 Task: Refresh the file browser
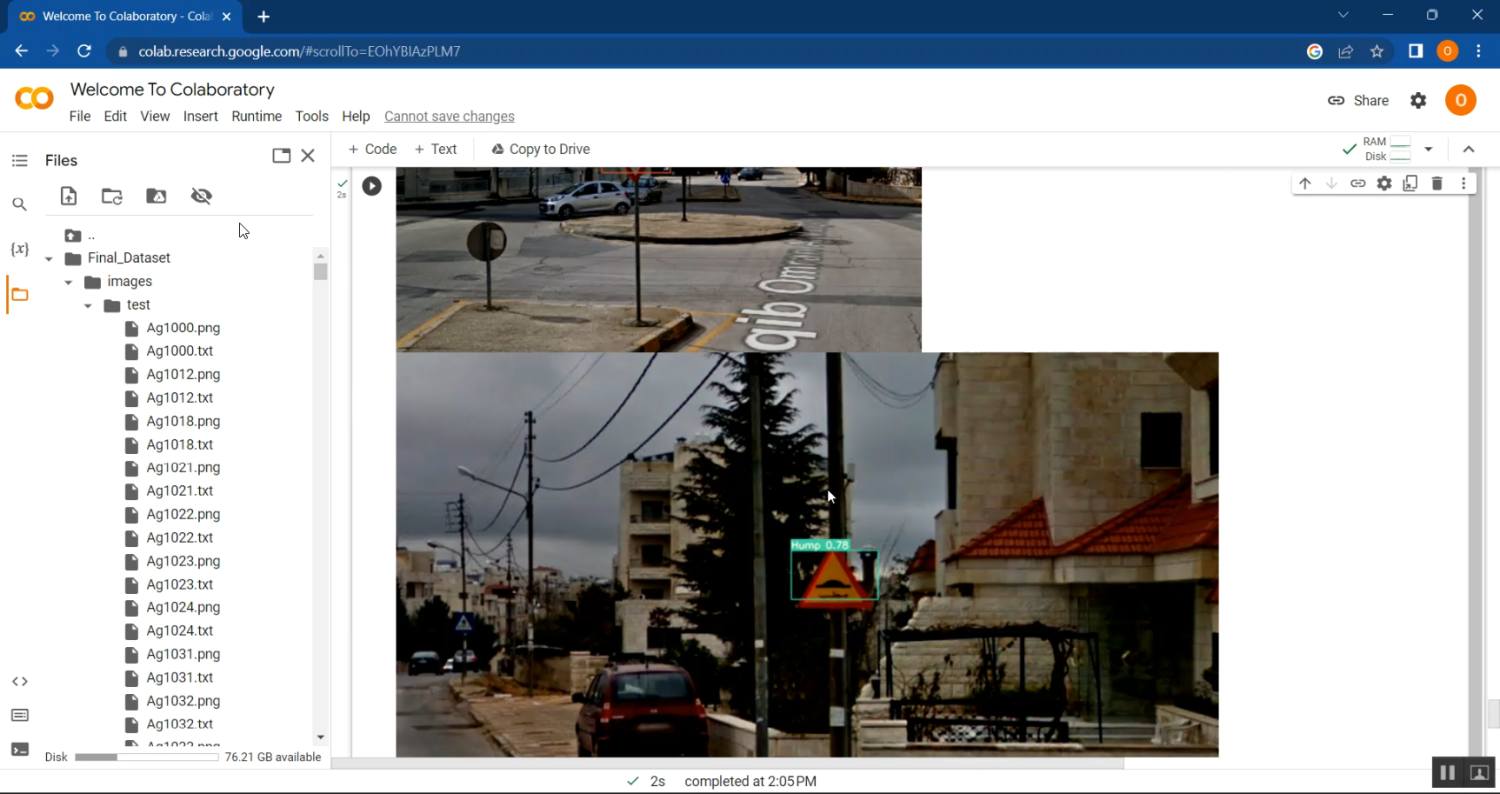point(111,196)
